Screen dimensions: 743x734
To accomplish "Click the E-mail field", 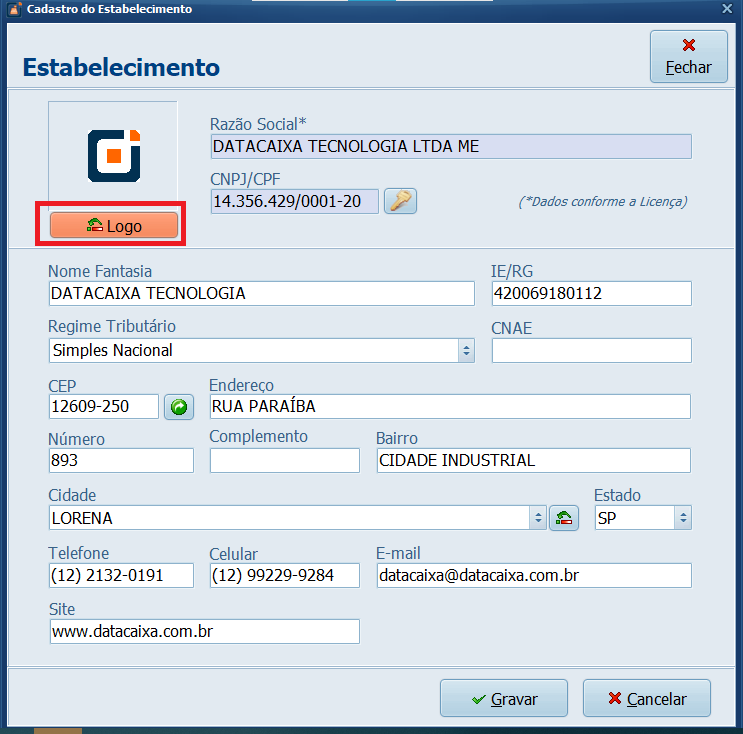I will click(x=534, y=576).
